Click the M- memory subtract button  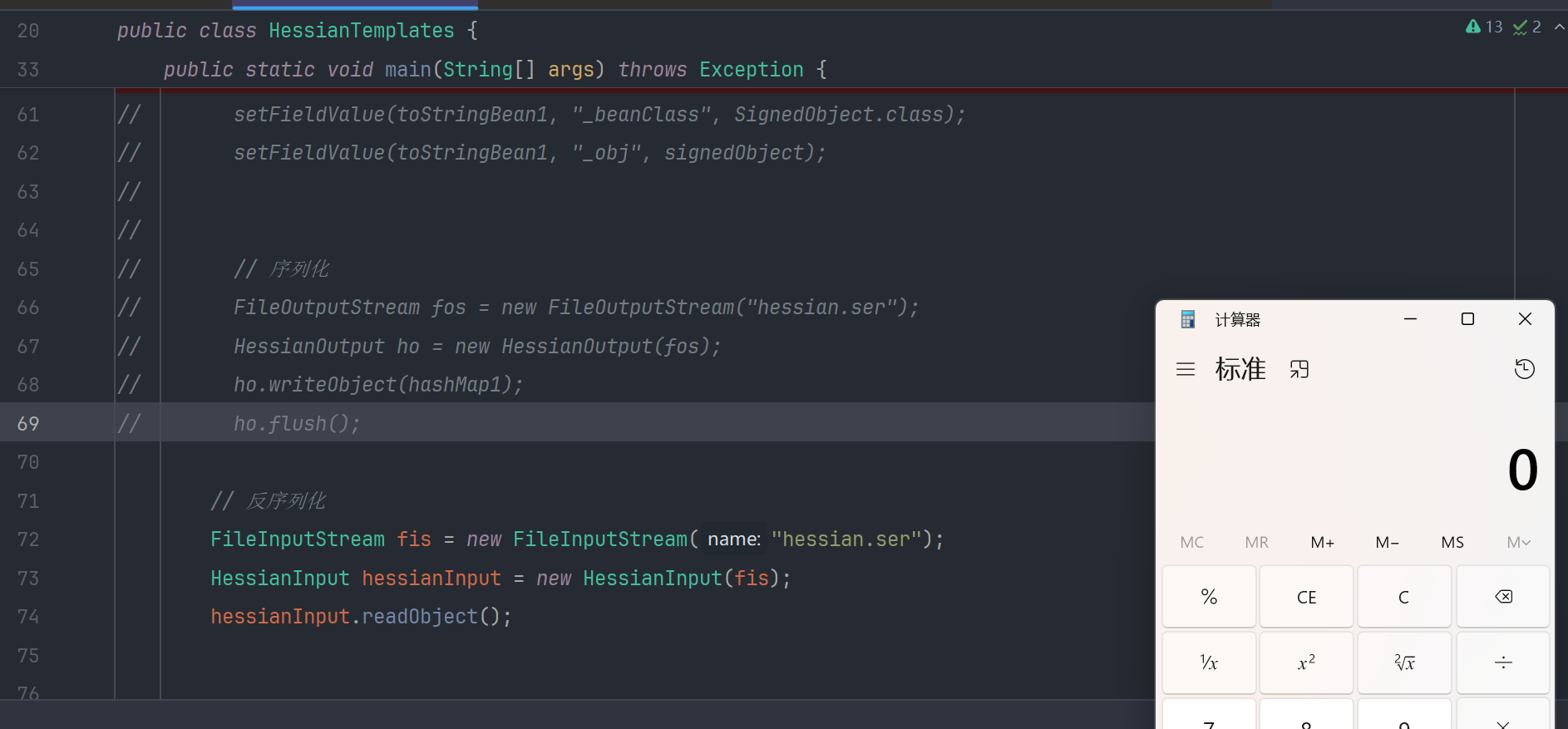pos(1387,543)
